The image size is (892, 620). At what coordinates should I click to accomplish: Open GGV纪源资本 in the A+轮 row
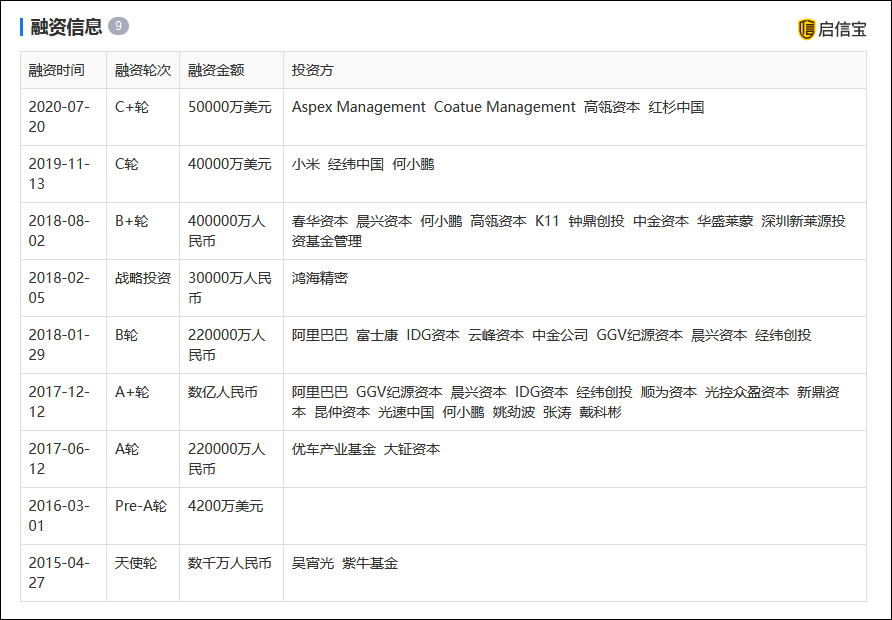coord(399,391)
